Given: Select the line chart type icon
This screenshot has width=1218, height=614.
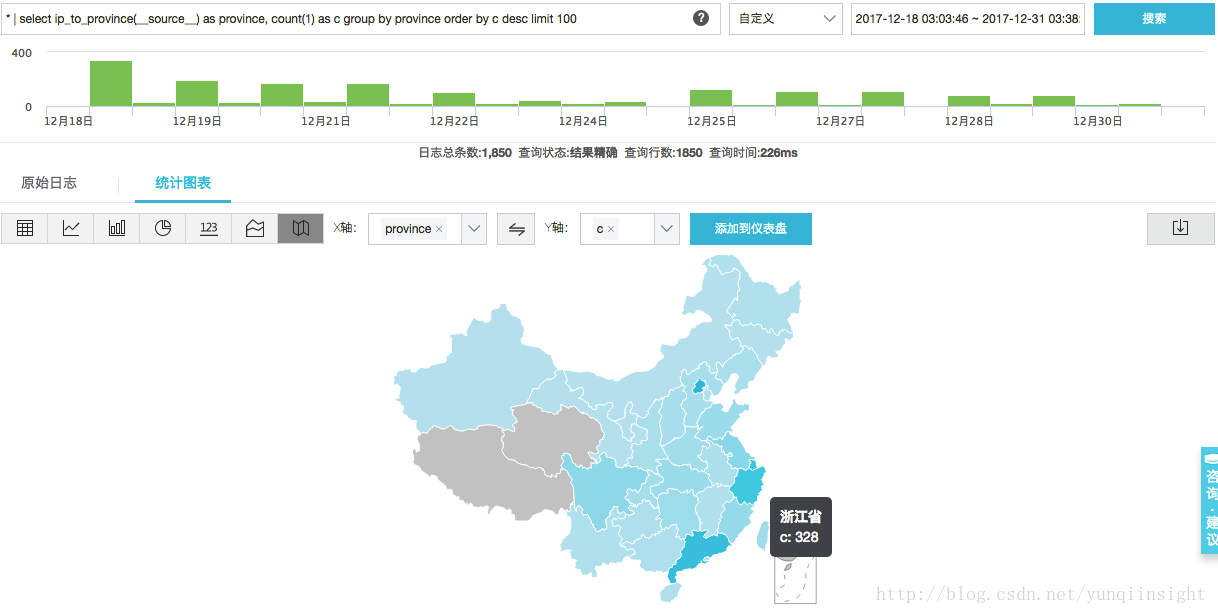Looking at the screenshot, I should [x=71, y=228].
